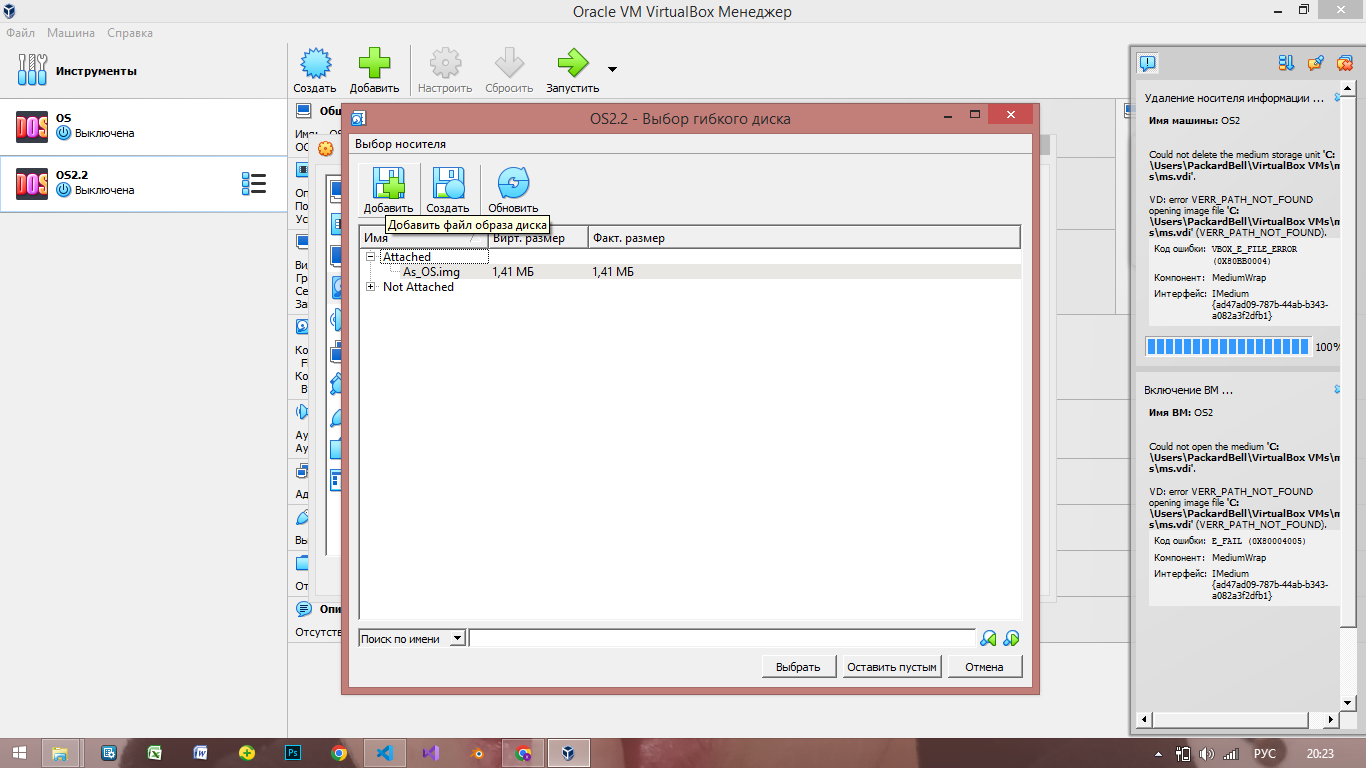This screenshot has width=1366, height=768.
Task: Click the search previous match icon
Action: point(988,638)
